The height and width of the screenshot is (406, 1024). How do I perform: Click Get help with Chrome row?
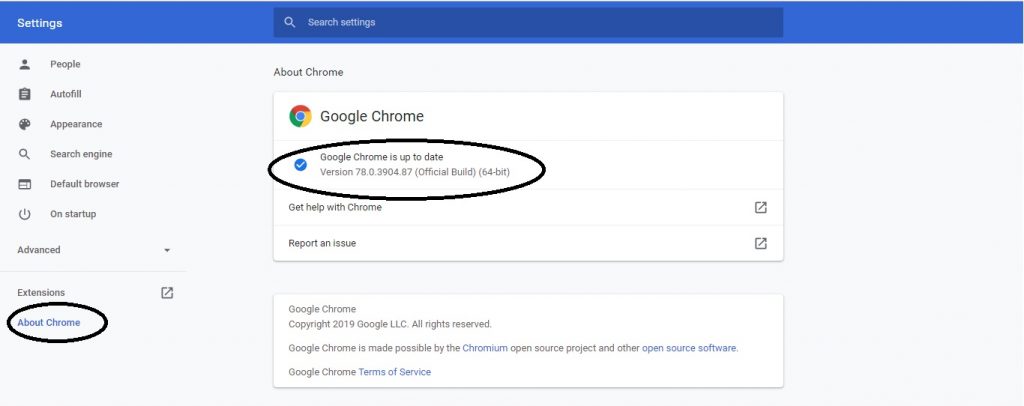pyautogui.click(x=528, y=207)
